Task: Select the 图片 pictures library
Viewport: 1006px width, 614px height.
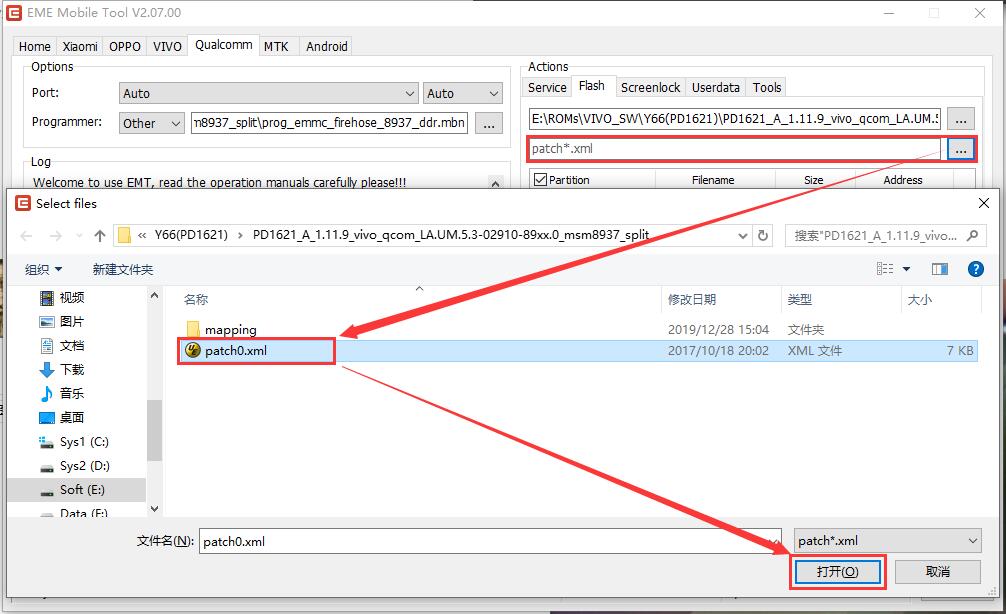Action: coord(62,321)
